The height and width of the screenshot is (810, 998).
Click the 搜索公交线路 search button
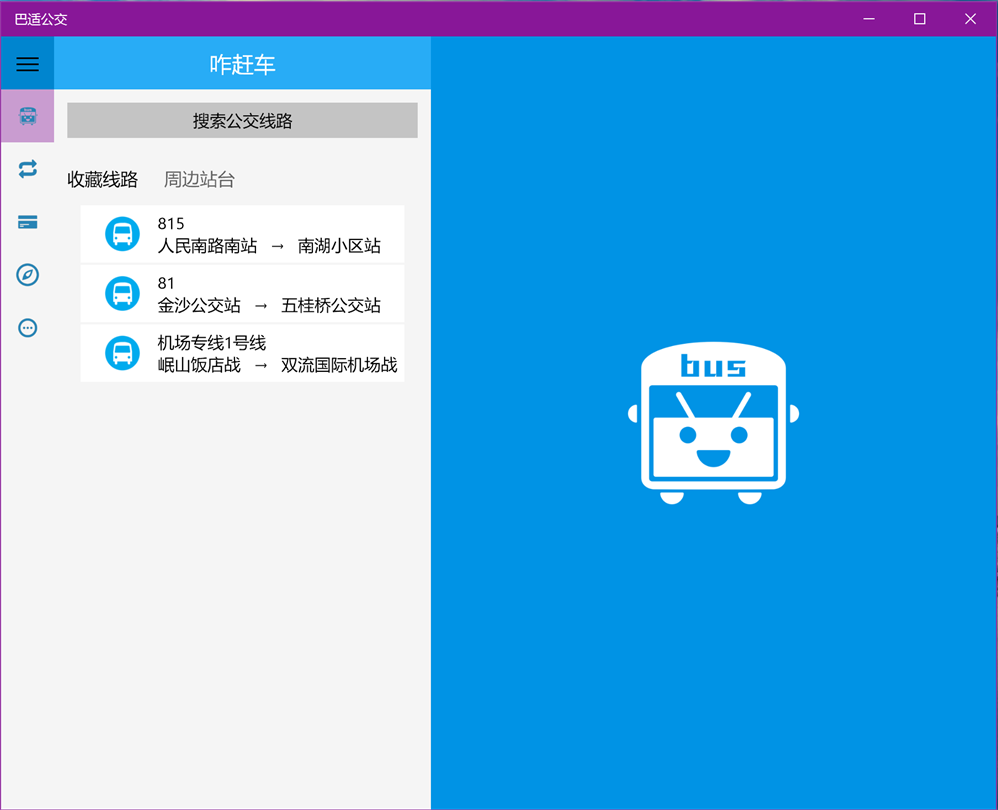(x=242, y=120)
